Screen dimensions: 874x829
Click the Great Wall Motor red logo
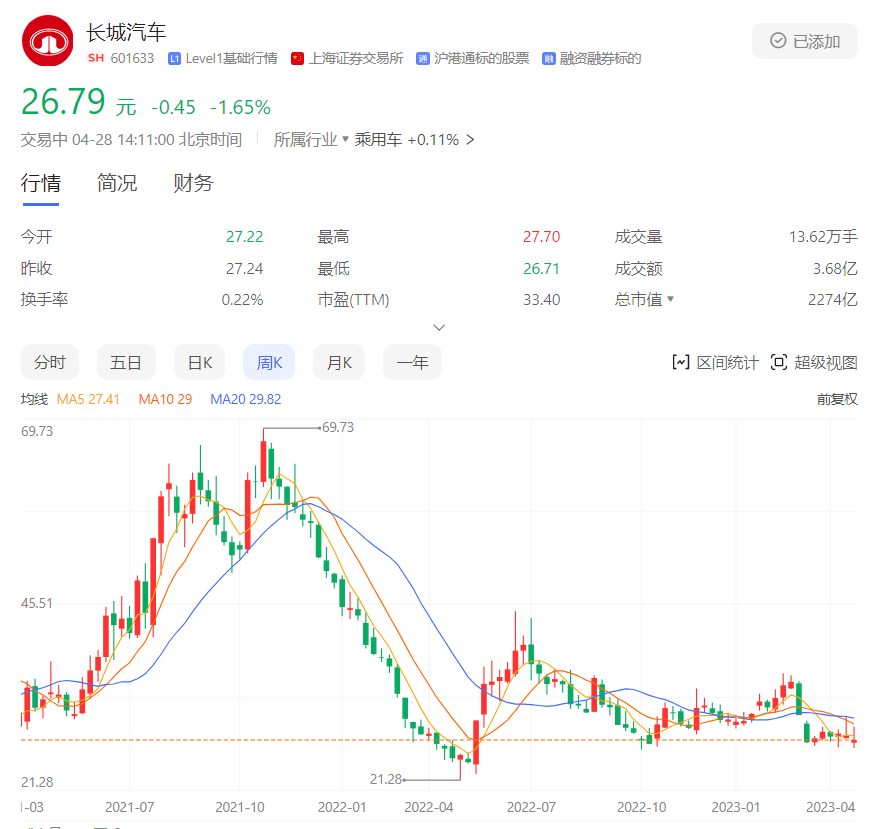(47, 41)
